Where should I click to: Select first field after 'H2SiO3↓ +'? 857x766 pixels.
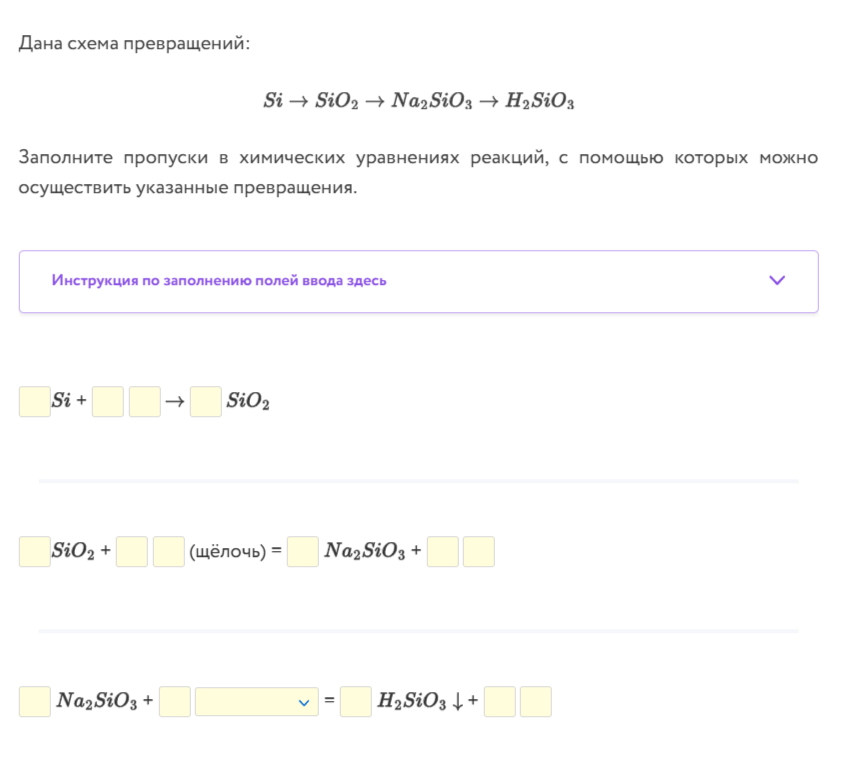[x=500, y=702]
